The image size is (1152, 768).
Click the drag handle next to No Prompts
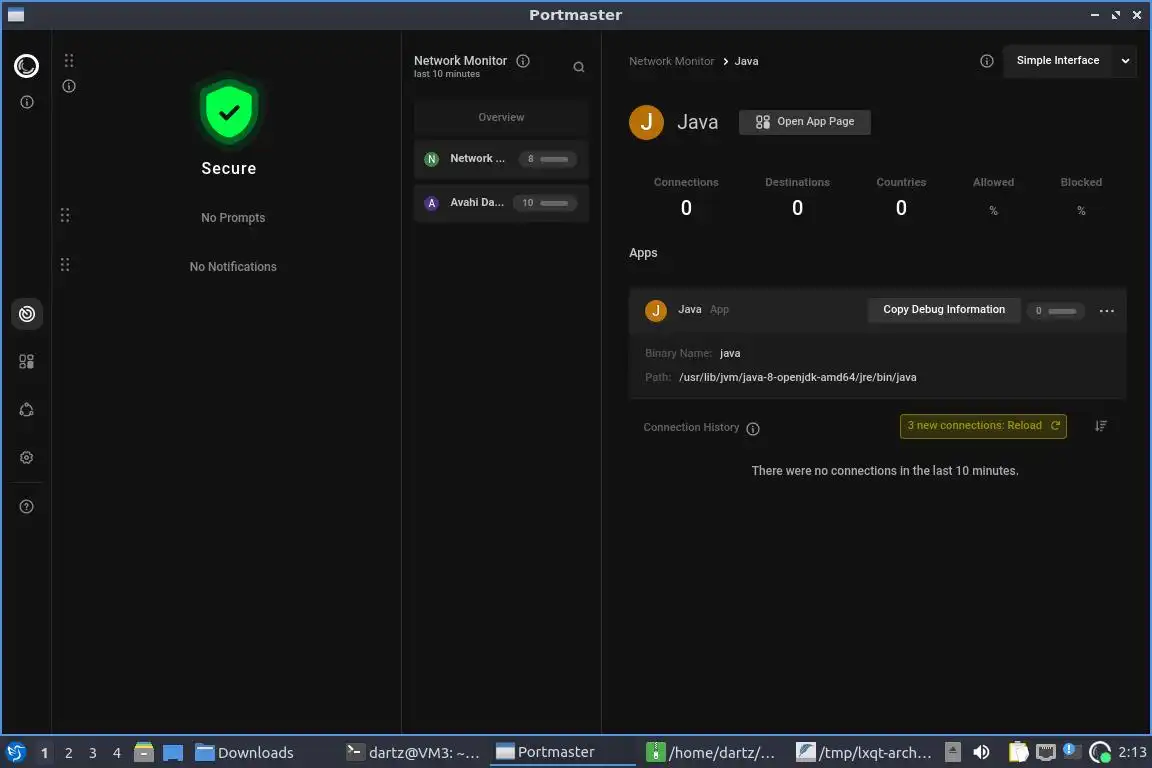65,215
